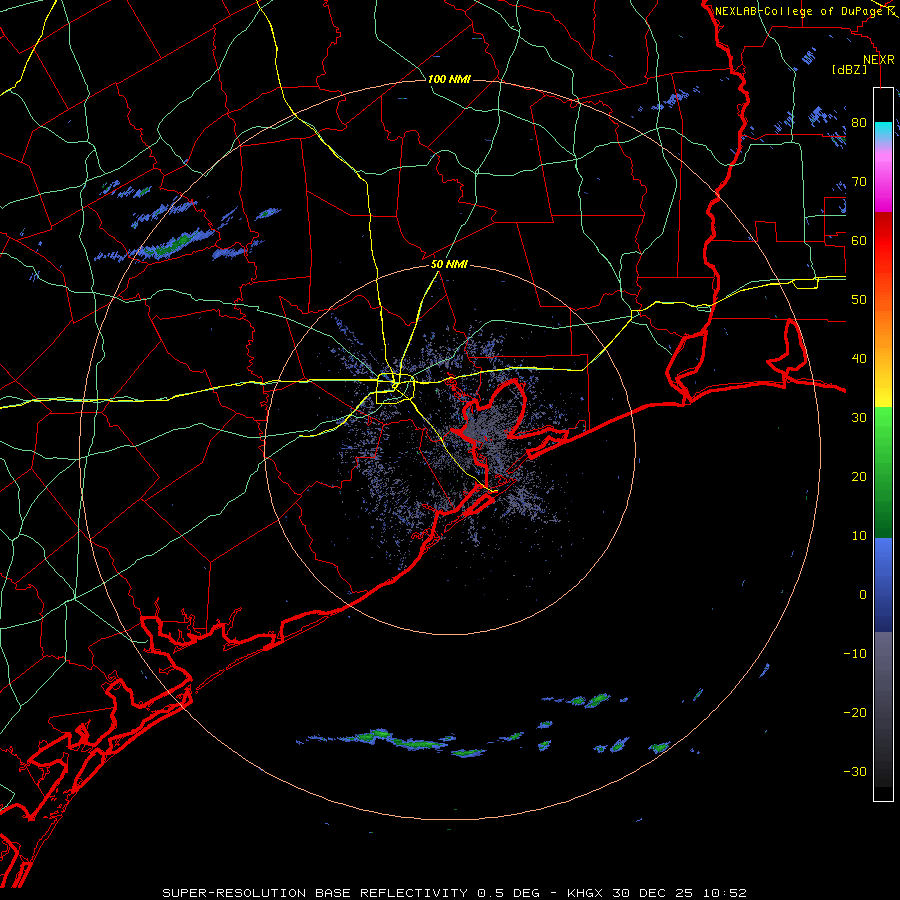Click the NEXR label above the color scale

tap(878, 60)
